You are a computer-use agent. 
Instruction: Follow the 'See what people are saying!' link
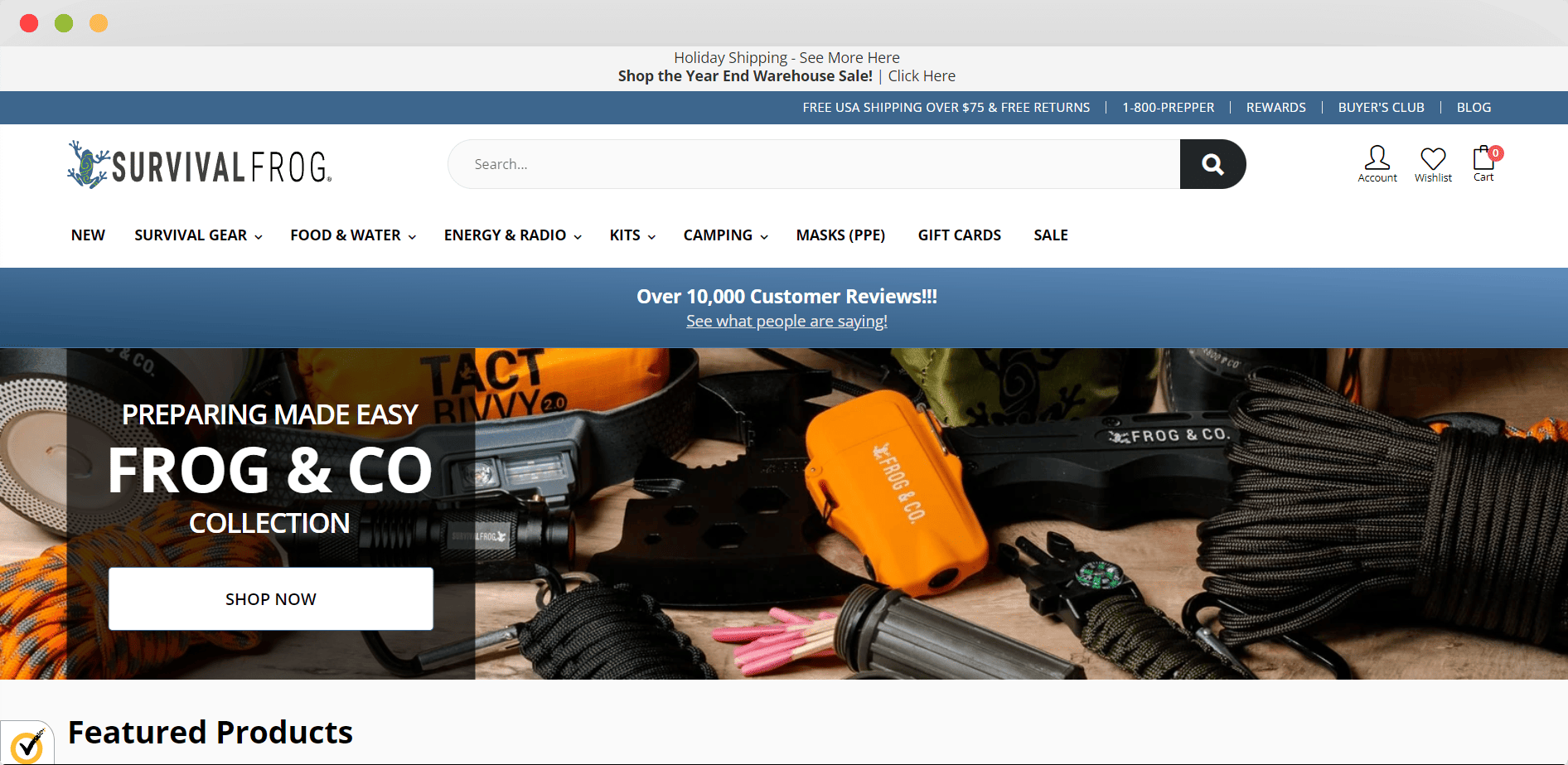click(x=786, y=321)
